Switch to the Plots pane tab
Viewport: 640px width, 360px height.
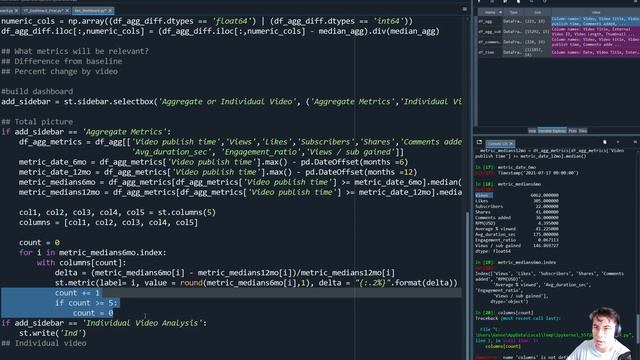(572, 131)
